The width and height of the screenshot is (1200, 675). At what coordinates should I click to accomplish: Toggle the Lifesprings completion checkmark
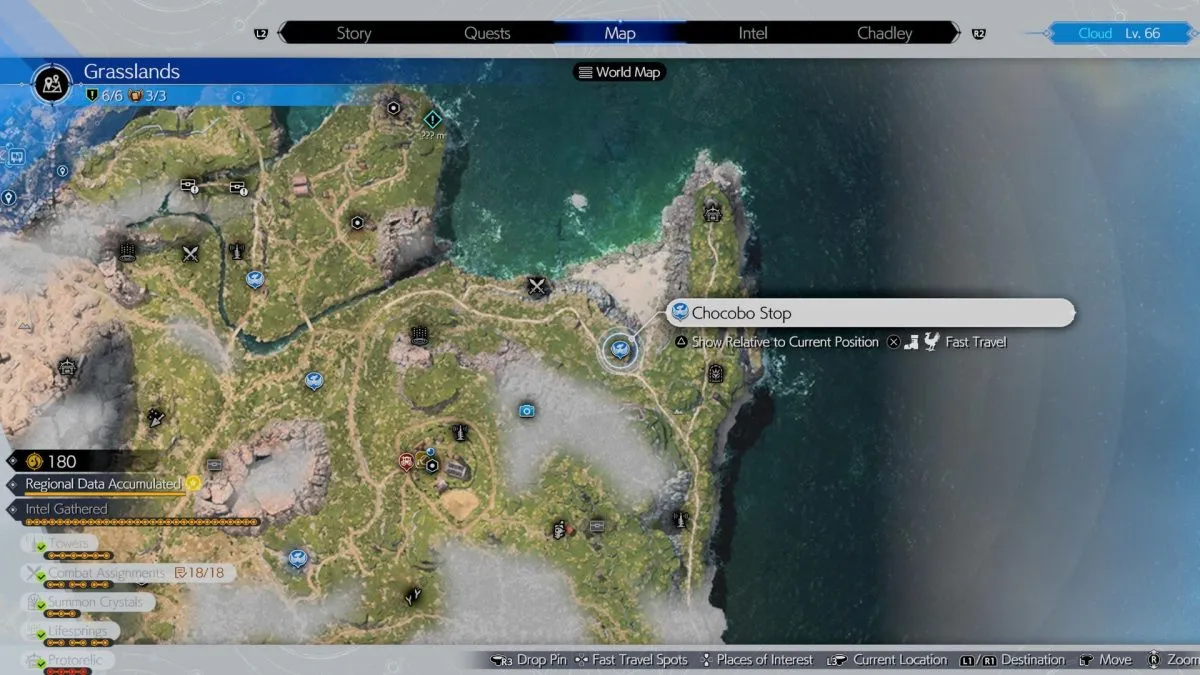[x=39, y=633]
